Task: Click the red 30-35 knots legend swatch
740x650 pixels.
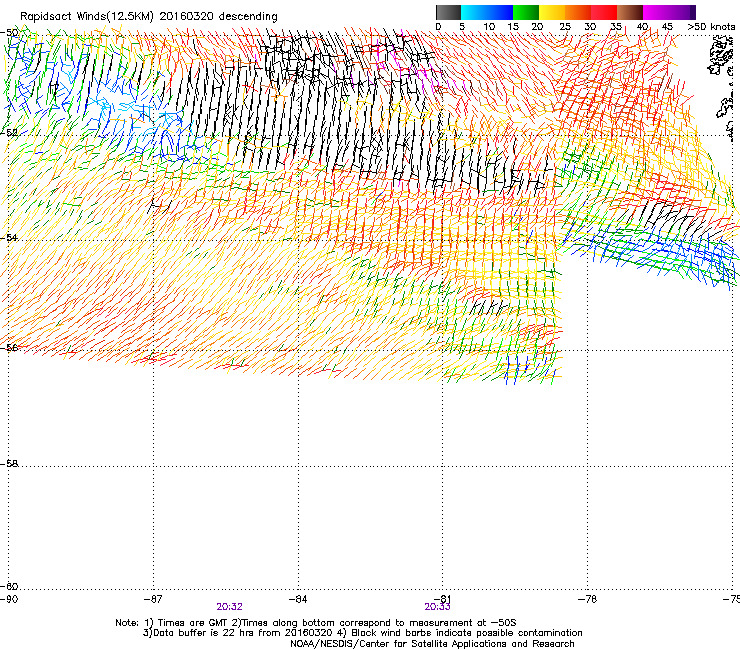Action: point(604,12)
